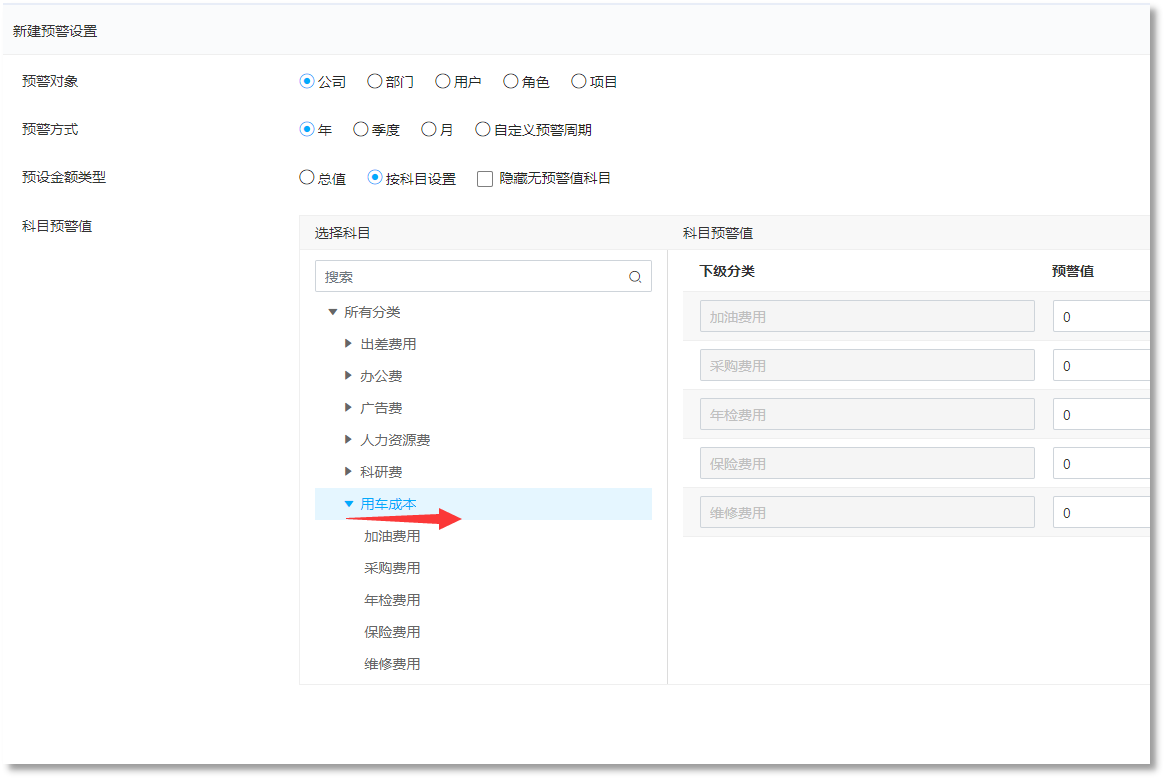Select the 总值 amount type
1165x780 pixels.
pyautogui.click(x=307, y=178)
